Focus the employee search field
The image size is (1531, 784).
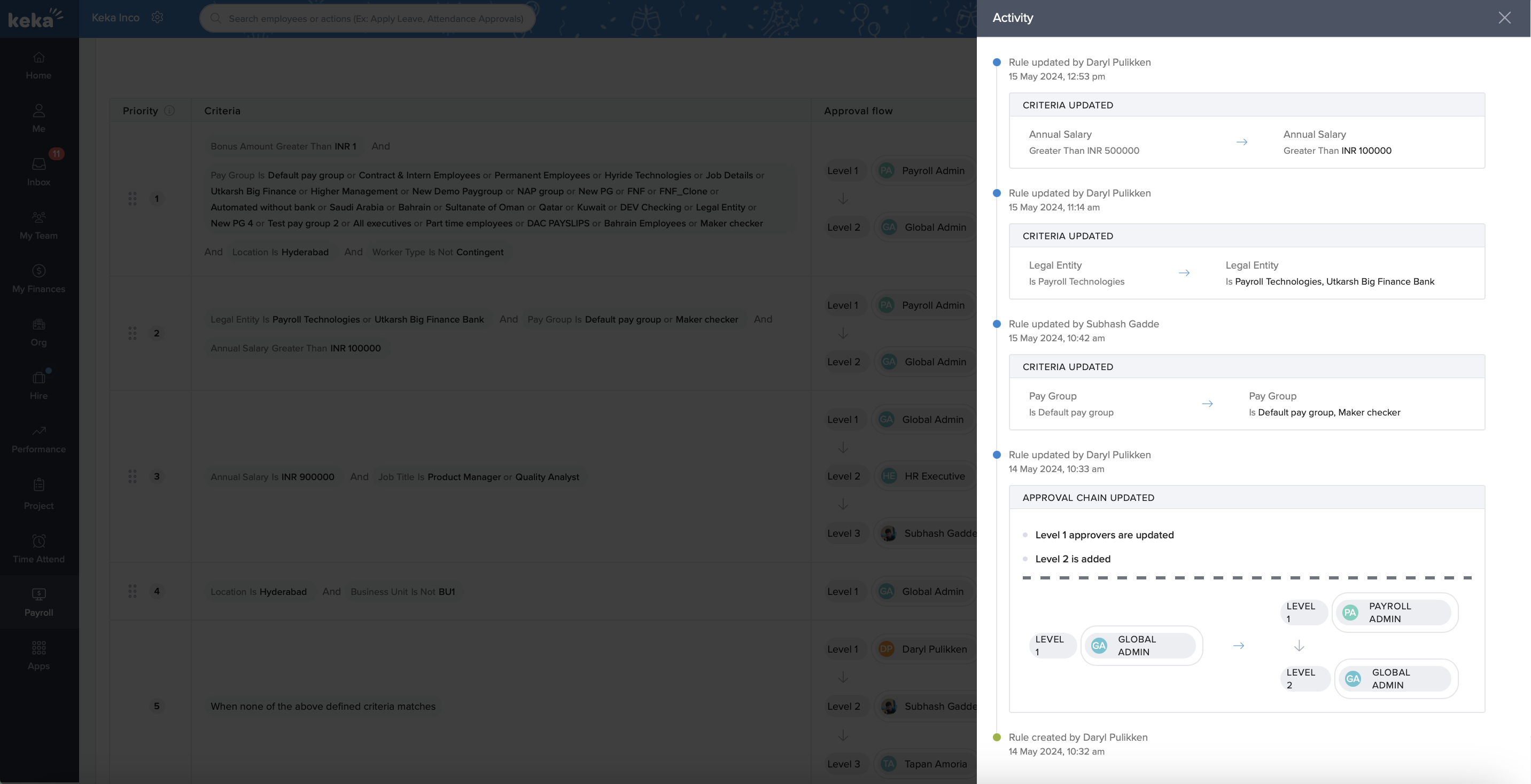pyautogui.click(x=375, y=18)
